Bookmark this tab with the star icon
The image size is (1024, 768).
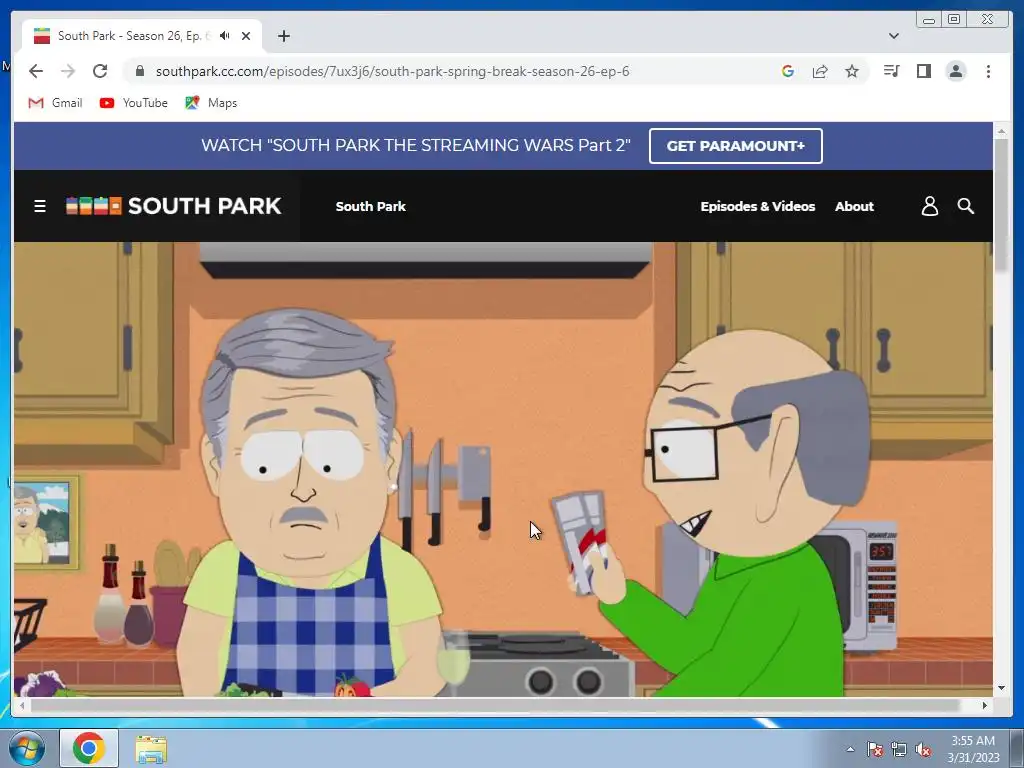pyautogui.click(x=852, y=71)
